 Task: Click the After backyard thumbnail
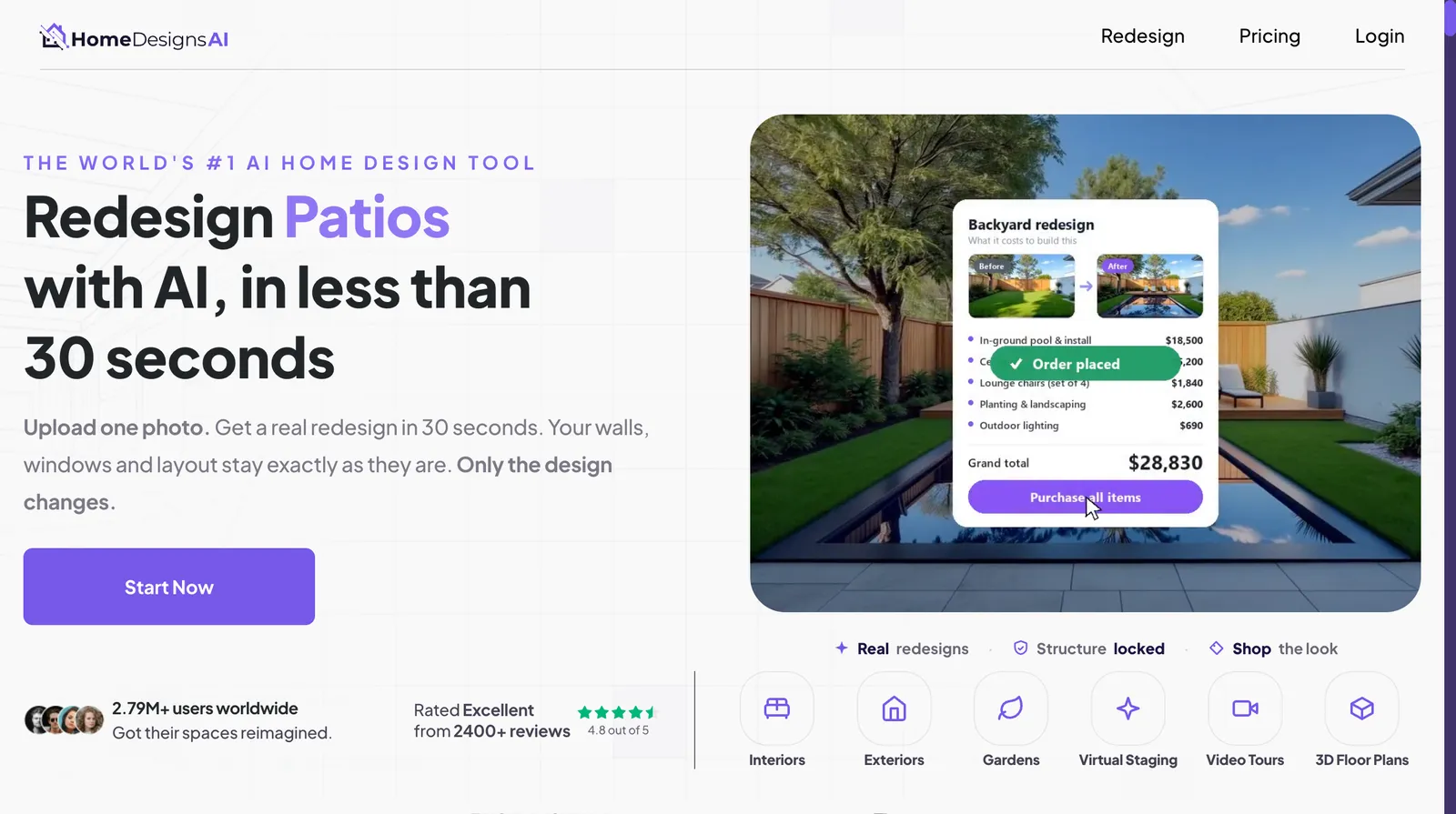tap(1150, 286)
